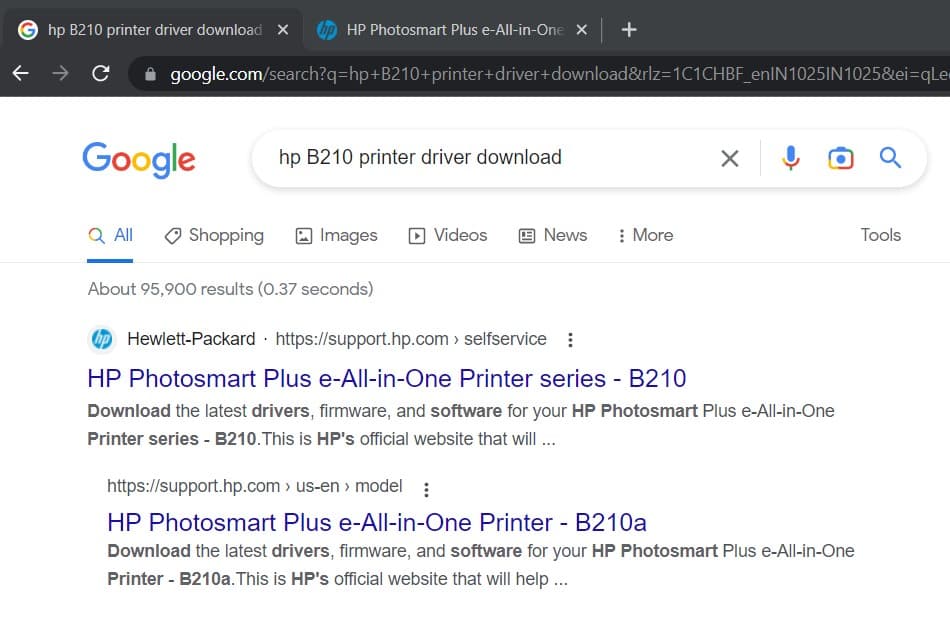Click the voice search microphone icon
Viewport: 950px width, 631px height.
(790, 158)
